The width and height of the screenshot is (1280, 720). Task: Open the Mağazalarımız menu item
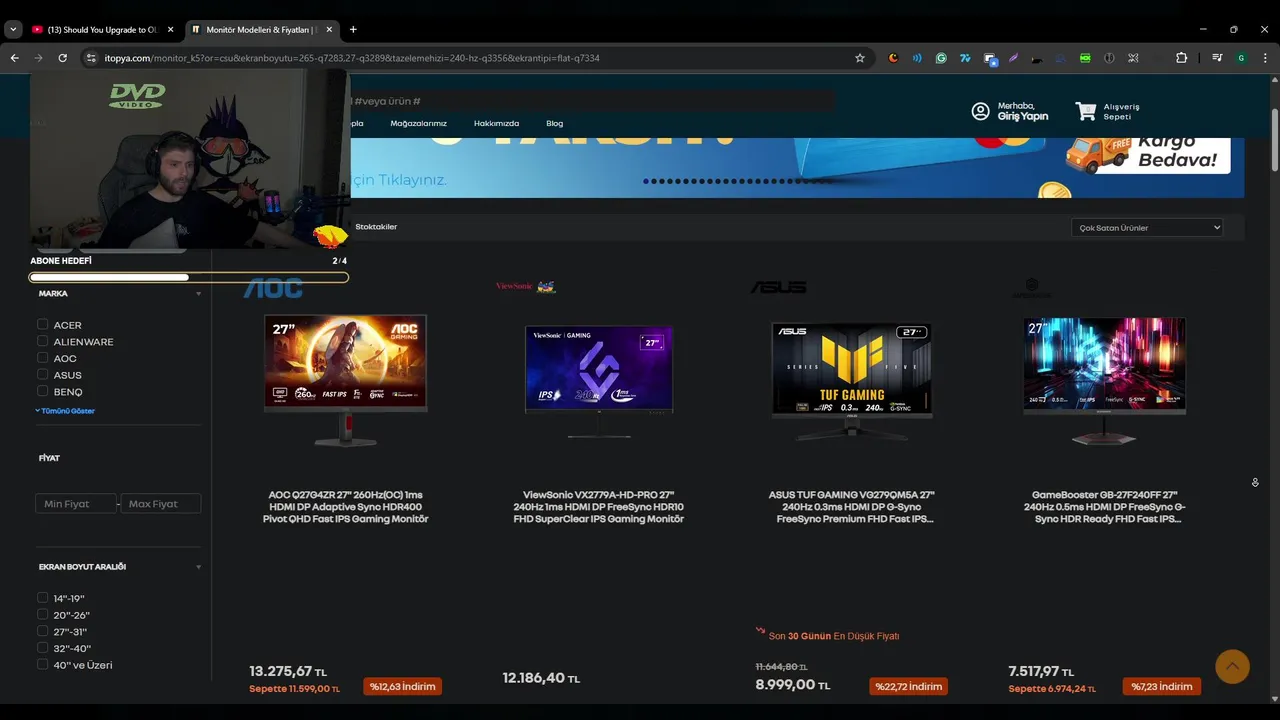pos(418,123)
